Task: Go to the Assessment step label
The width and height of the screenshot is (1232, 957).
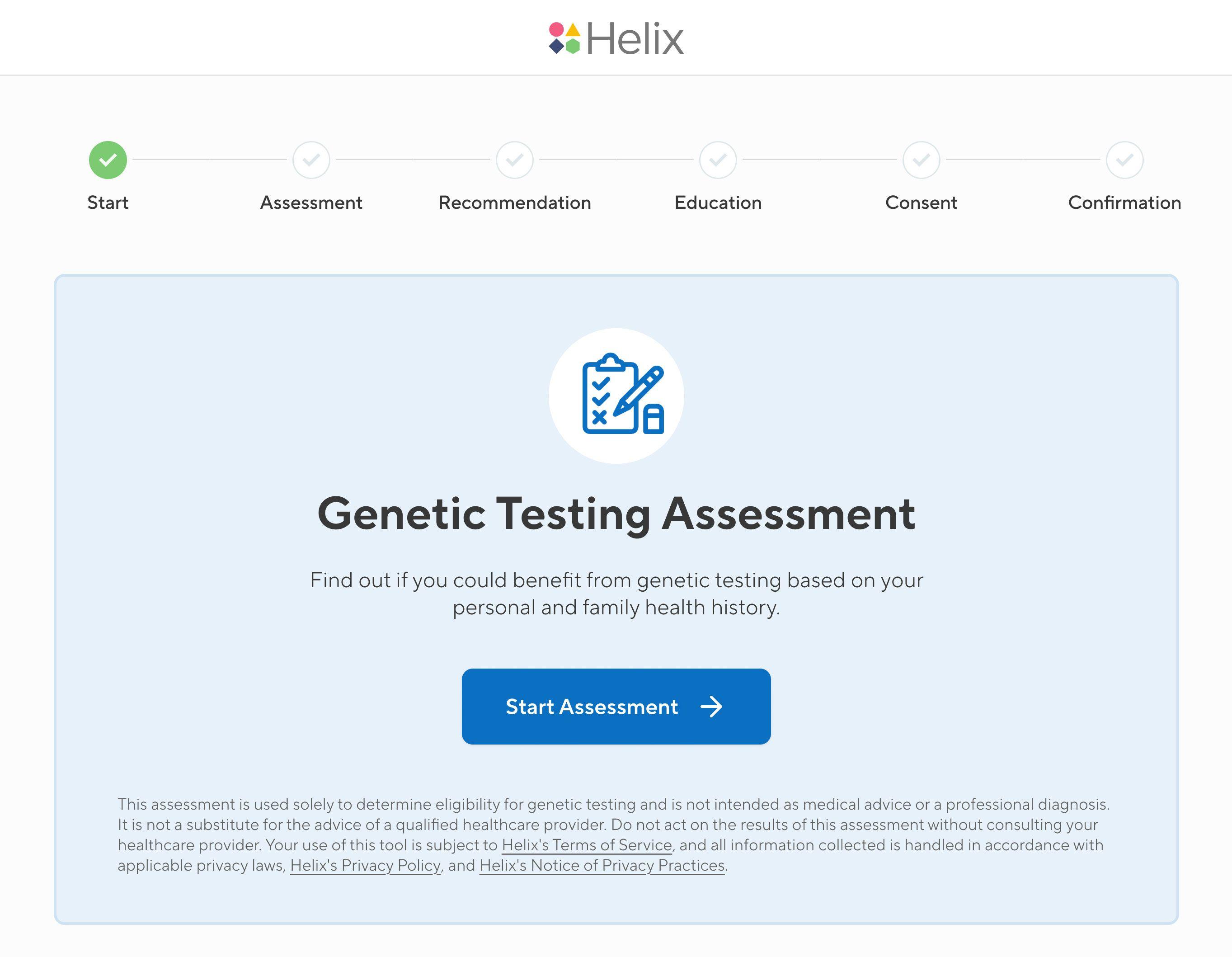Action: [311, 203]
